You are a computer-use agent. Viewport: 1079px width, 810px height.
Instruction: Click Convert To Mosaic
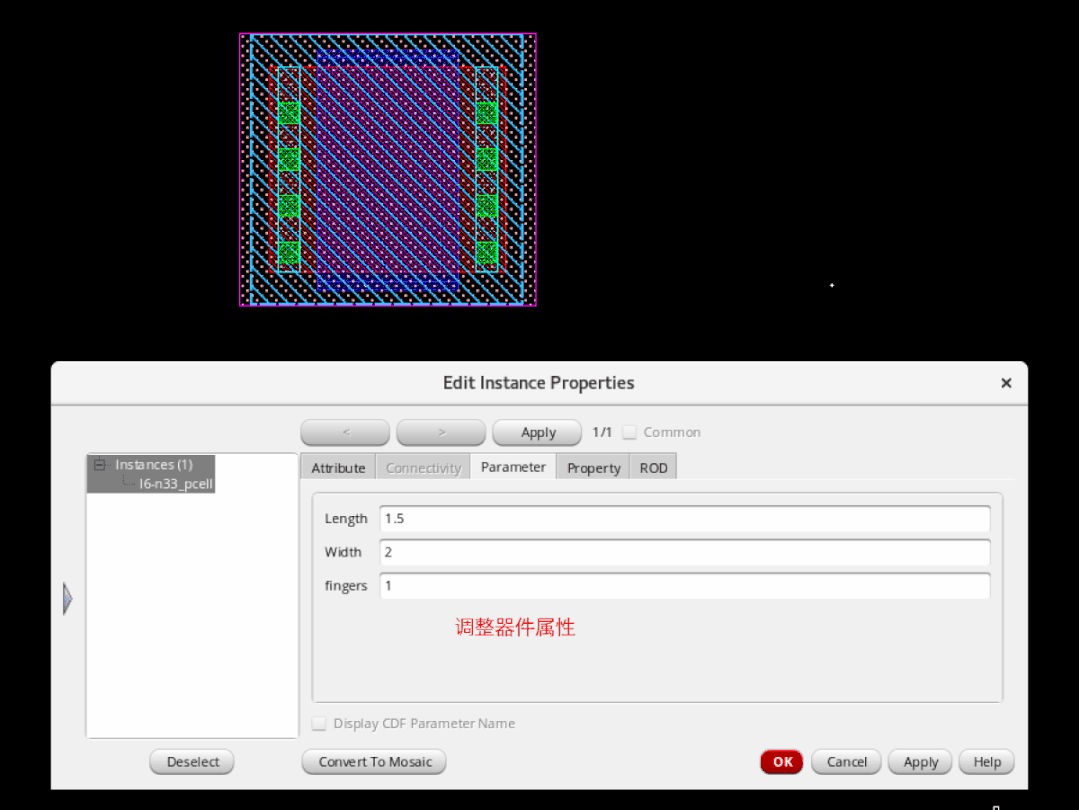[x=373, y=762]
